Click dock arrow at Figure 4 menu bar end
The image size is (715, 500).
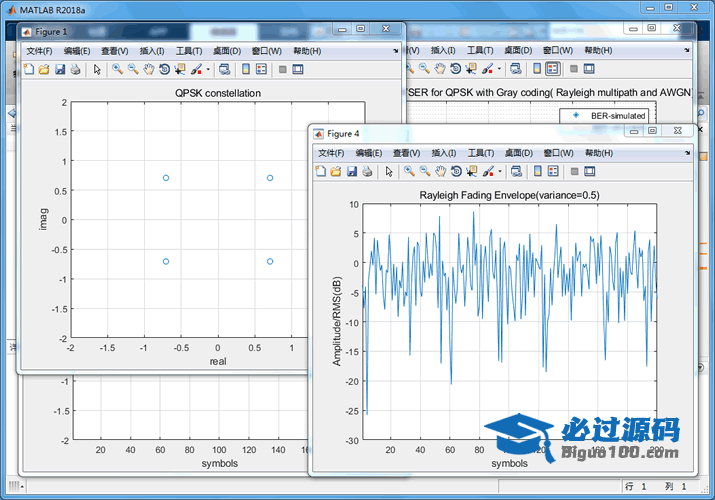[687, 153]
